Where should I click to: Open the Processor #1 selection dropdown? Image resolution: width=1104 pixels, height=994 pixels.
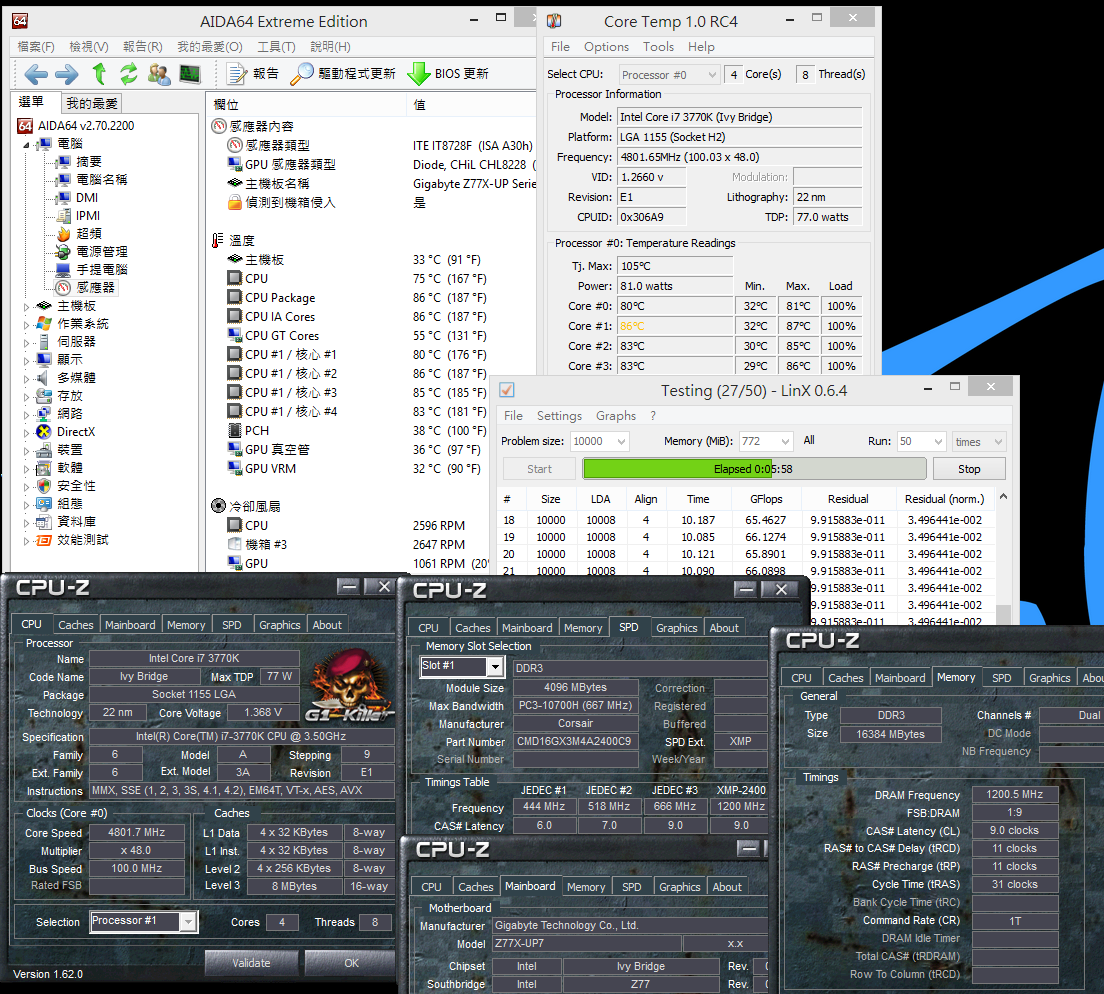144,921
